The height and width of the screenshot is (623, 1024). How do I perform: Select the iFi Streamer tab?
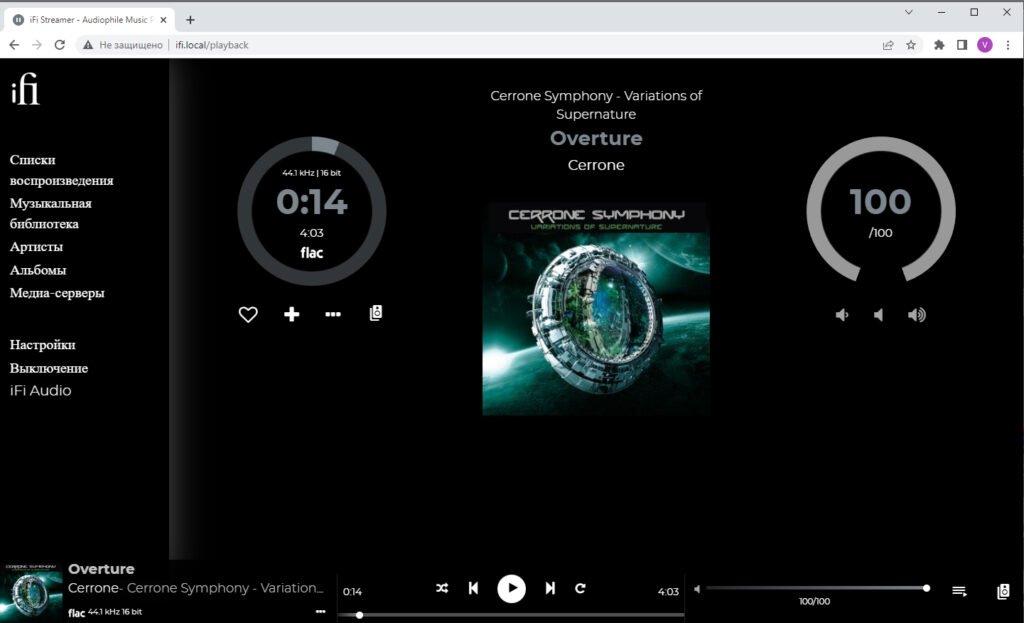pos(89,20)
